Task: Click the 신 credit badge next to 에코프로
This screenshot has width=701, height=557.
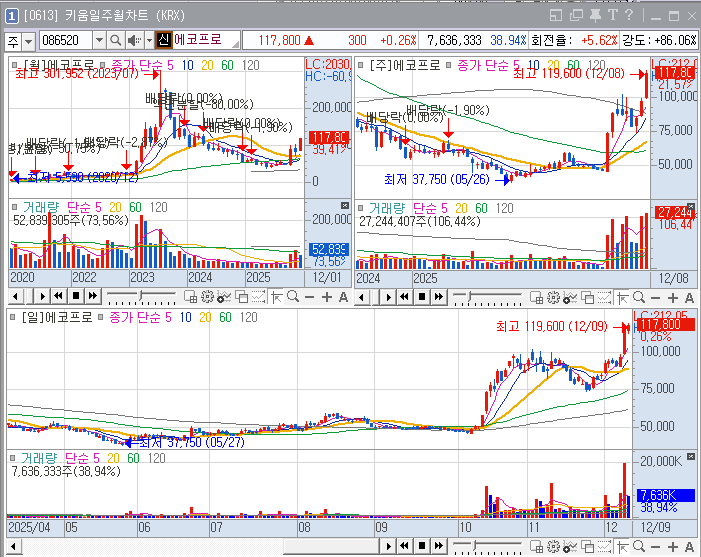Action: coord(164,40)
